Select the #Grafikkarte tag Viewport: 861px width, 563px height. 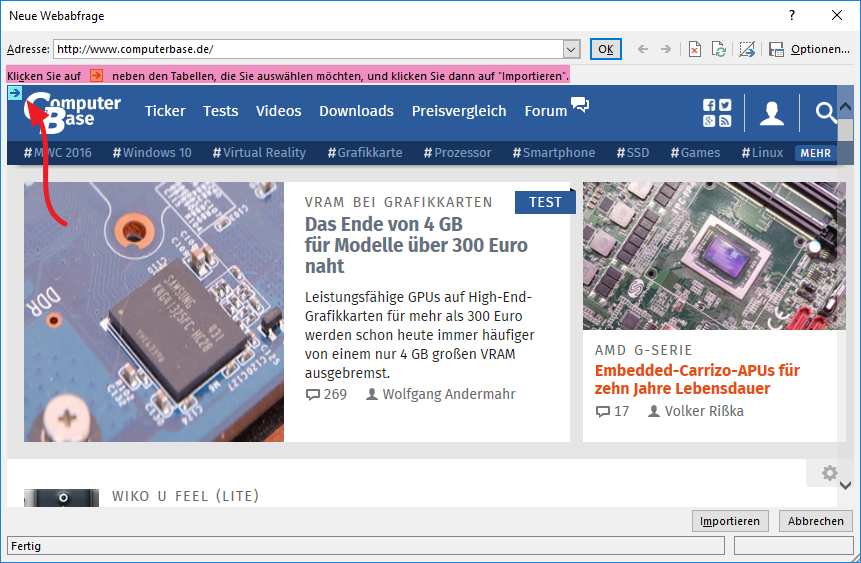[365, 153]
